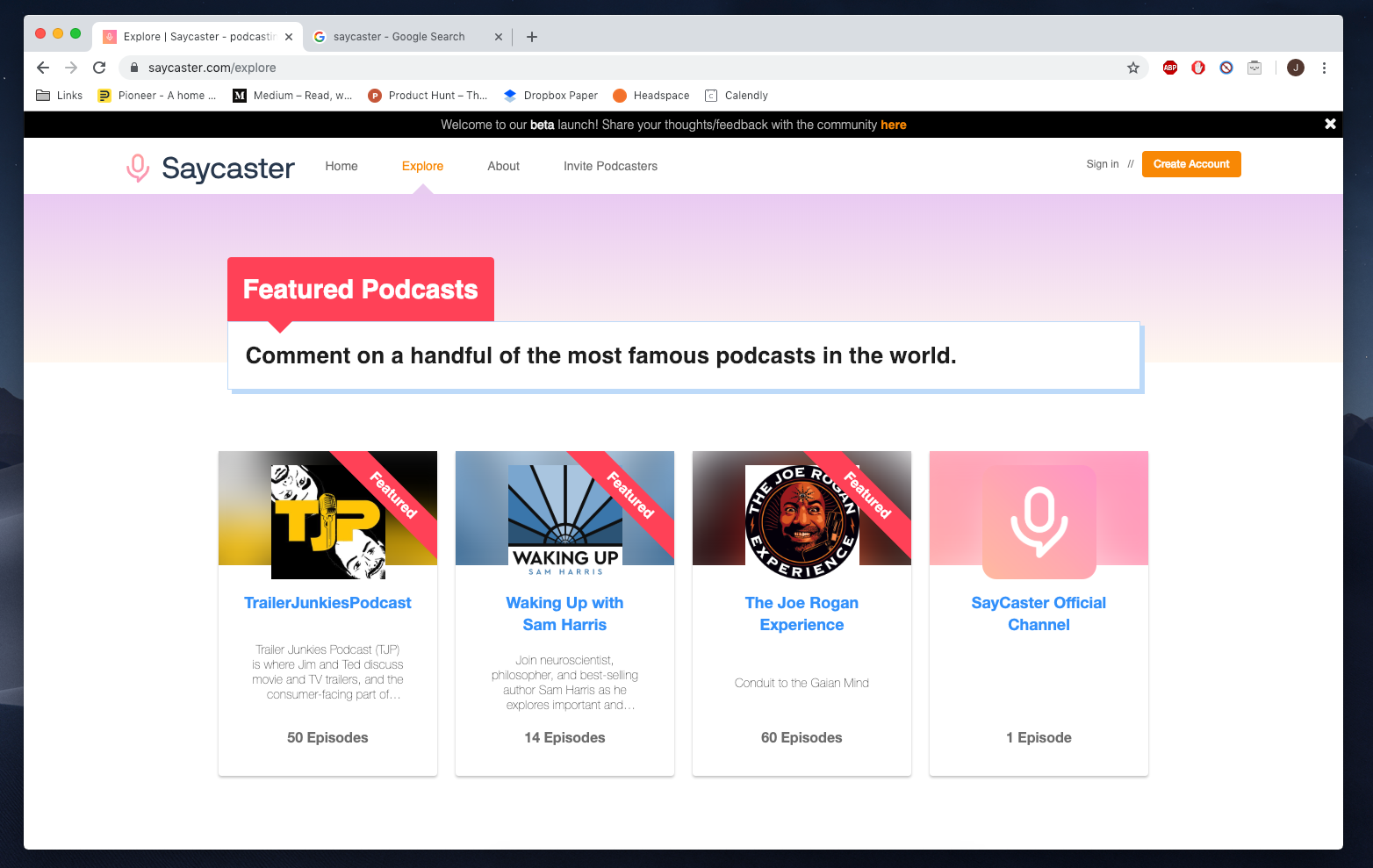Dismiss the beta launch banner
The height and width of the screenshot is (868, 1373).
(x=1330, y=124)
